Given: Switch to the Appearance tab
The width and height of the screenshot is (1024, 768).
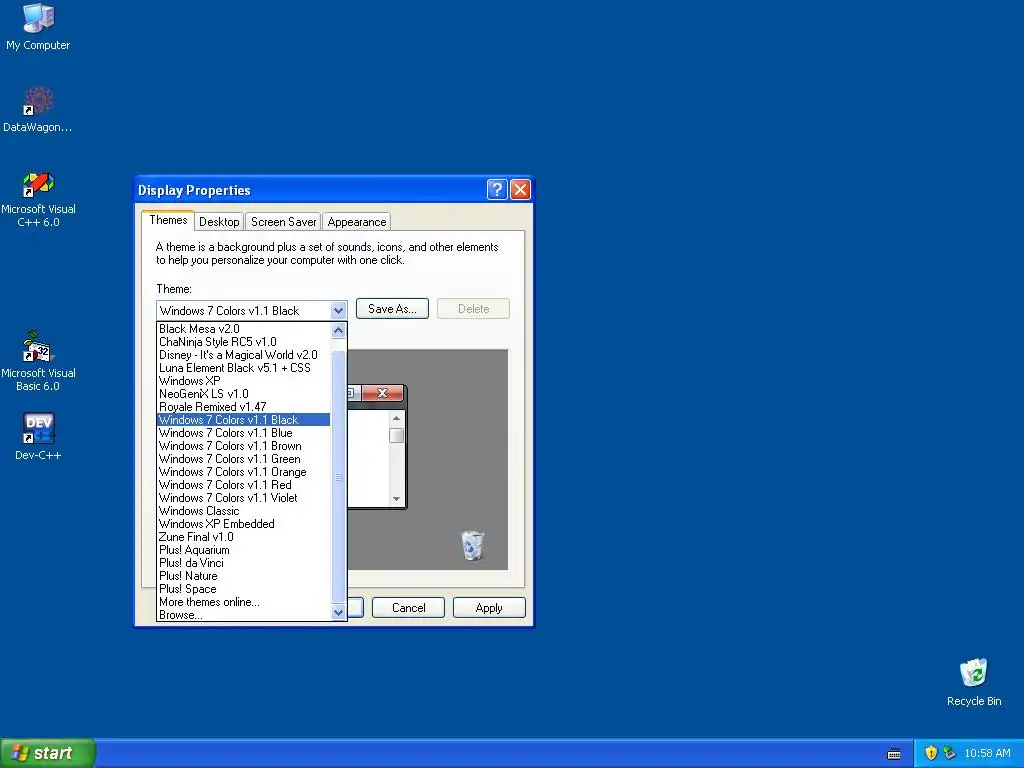Looking at the screenshot, I should coord(357,222).
